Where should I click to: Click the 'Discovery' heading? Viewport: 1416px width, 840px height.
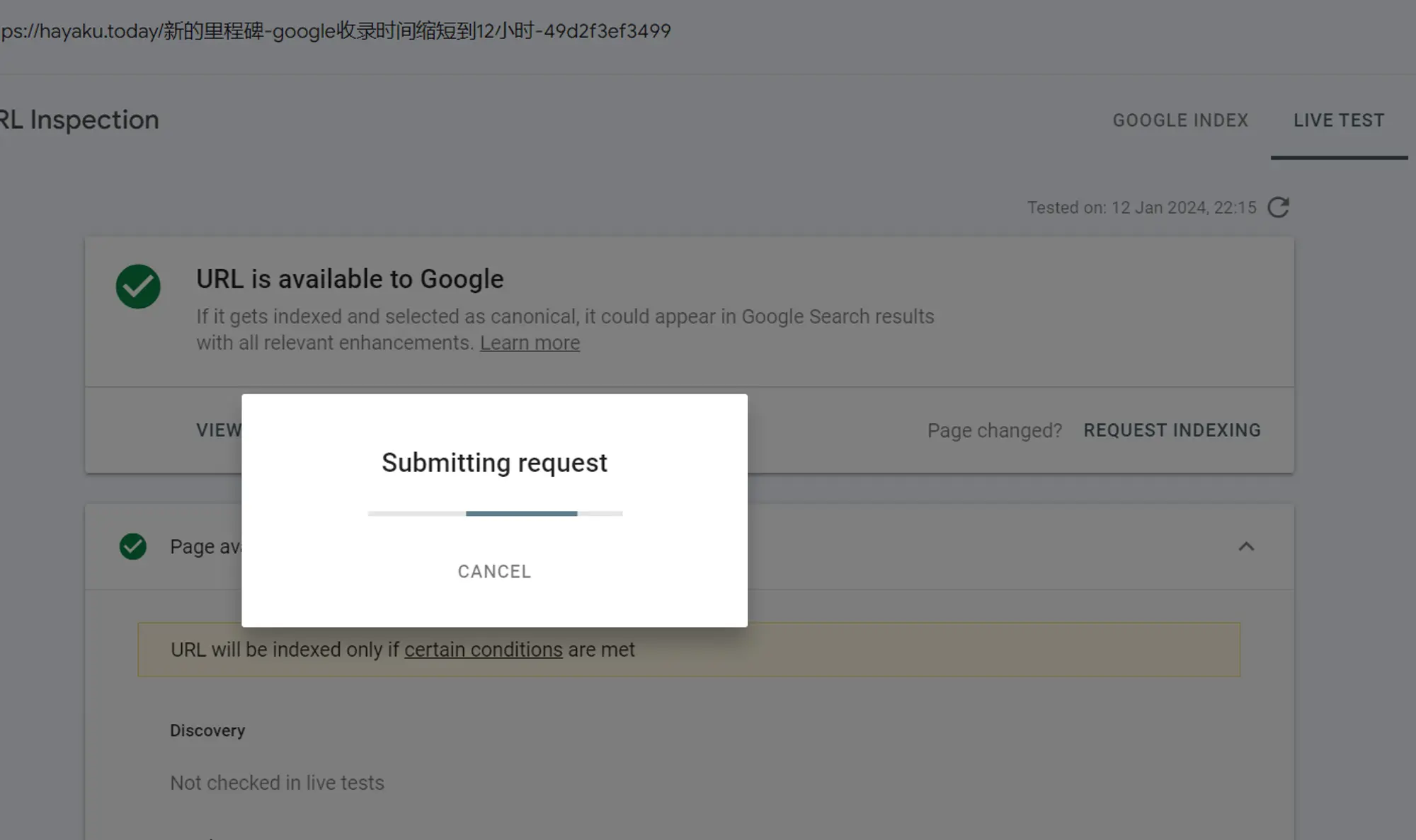[207, 730]
